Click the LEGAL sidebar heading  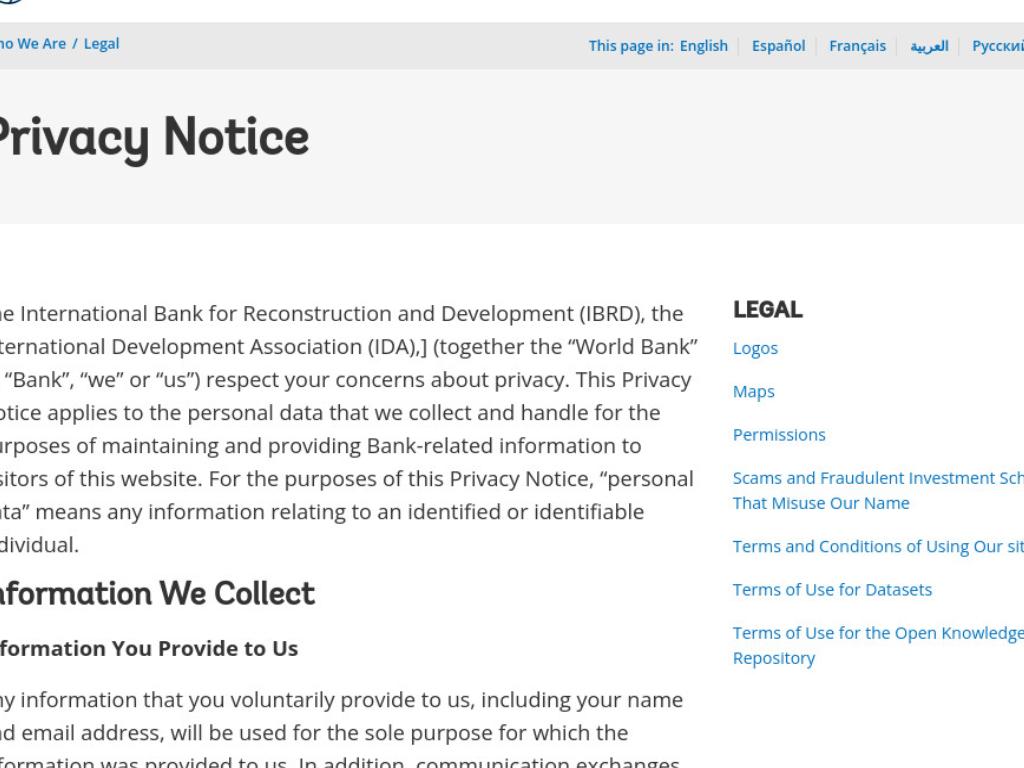pos(767,310)
